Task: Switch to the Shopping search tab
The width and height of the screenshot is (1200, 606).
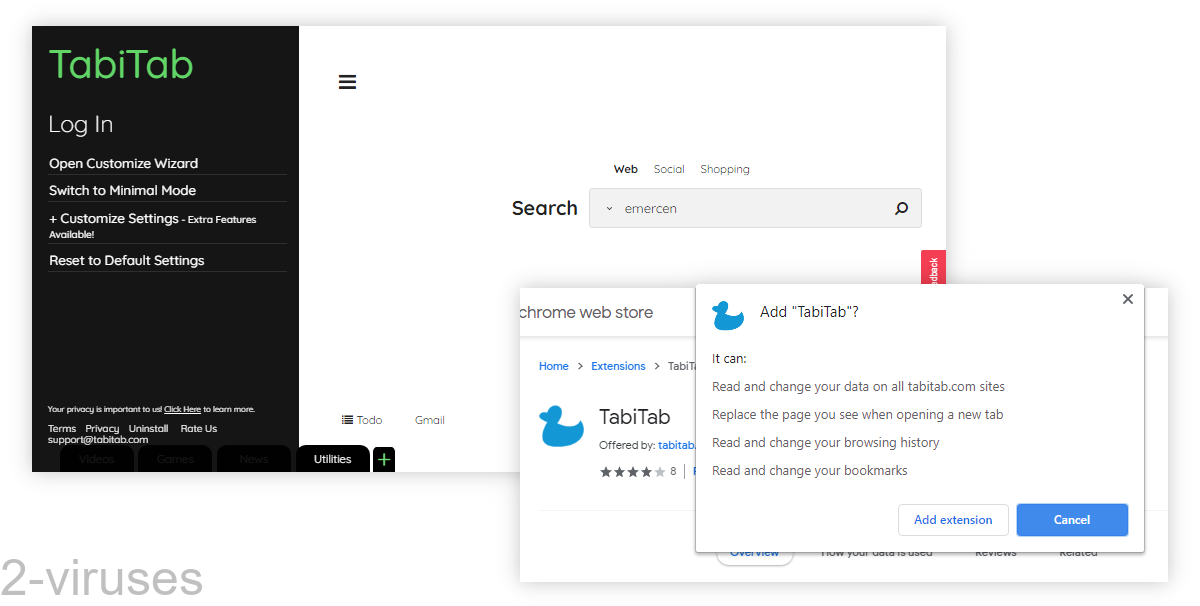Action: (724, 169)
